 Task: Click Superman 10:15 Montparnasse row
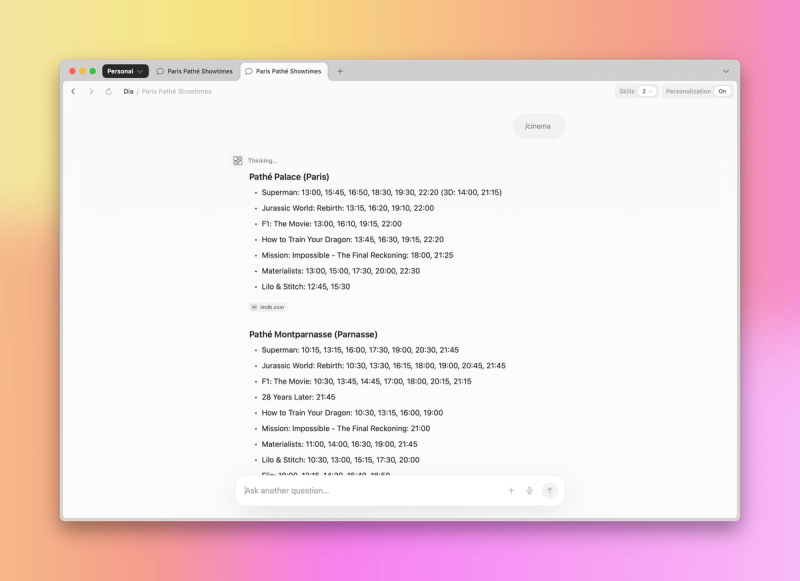click(360, 350)
